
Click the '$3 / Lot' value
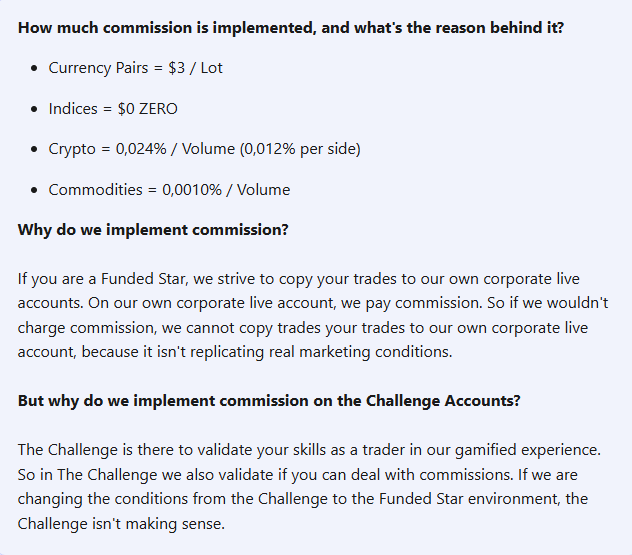195,68
